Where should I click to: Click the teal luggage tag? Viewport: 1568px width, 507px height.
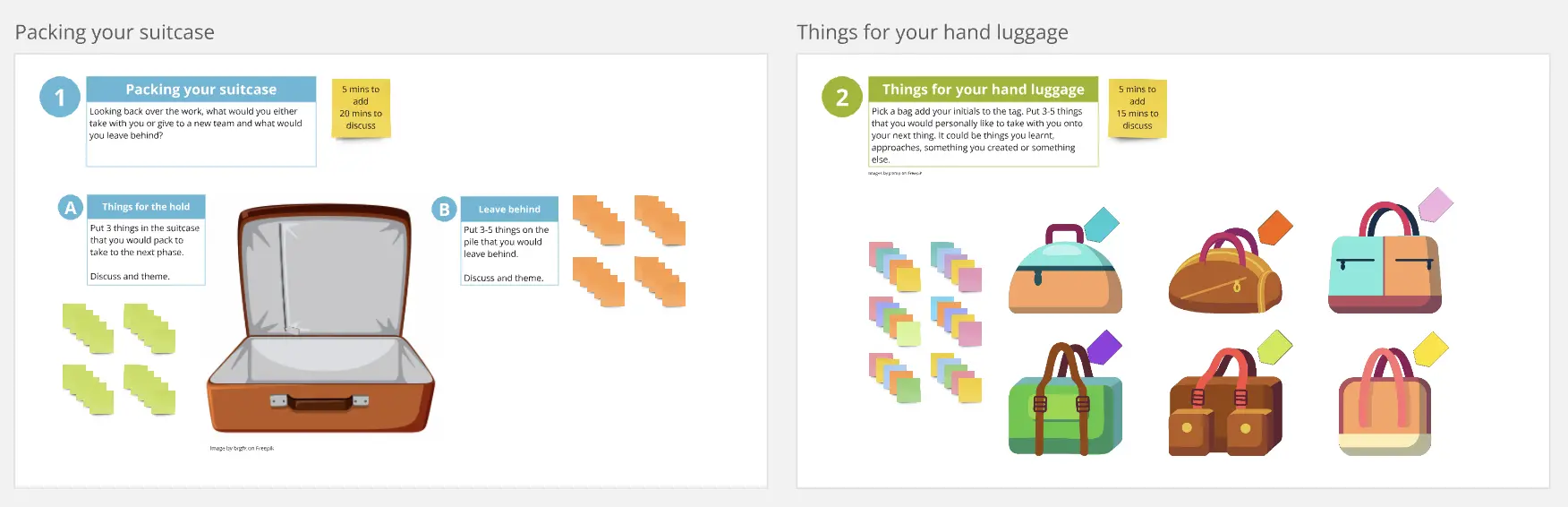1102,225
